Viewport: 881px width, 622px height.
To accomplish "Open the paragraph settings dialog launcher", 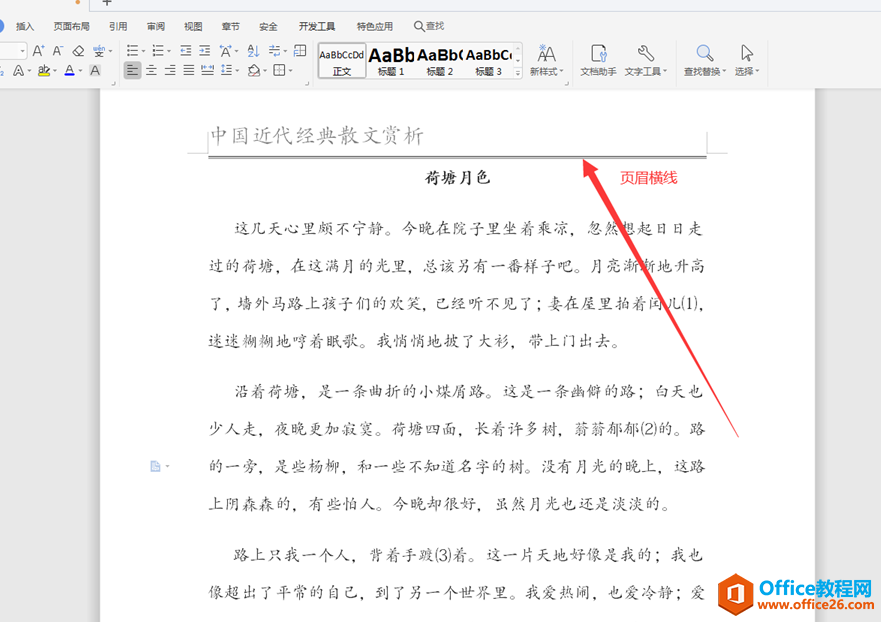I will (x=307, y=84).
